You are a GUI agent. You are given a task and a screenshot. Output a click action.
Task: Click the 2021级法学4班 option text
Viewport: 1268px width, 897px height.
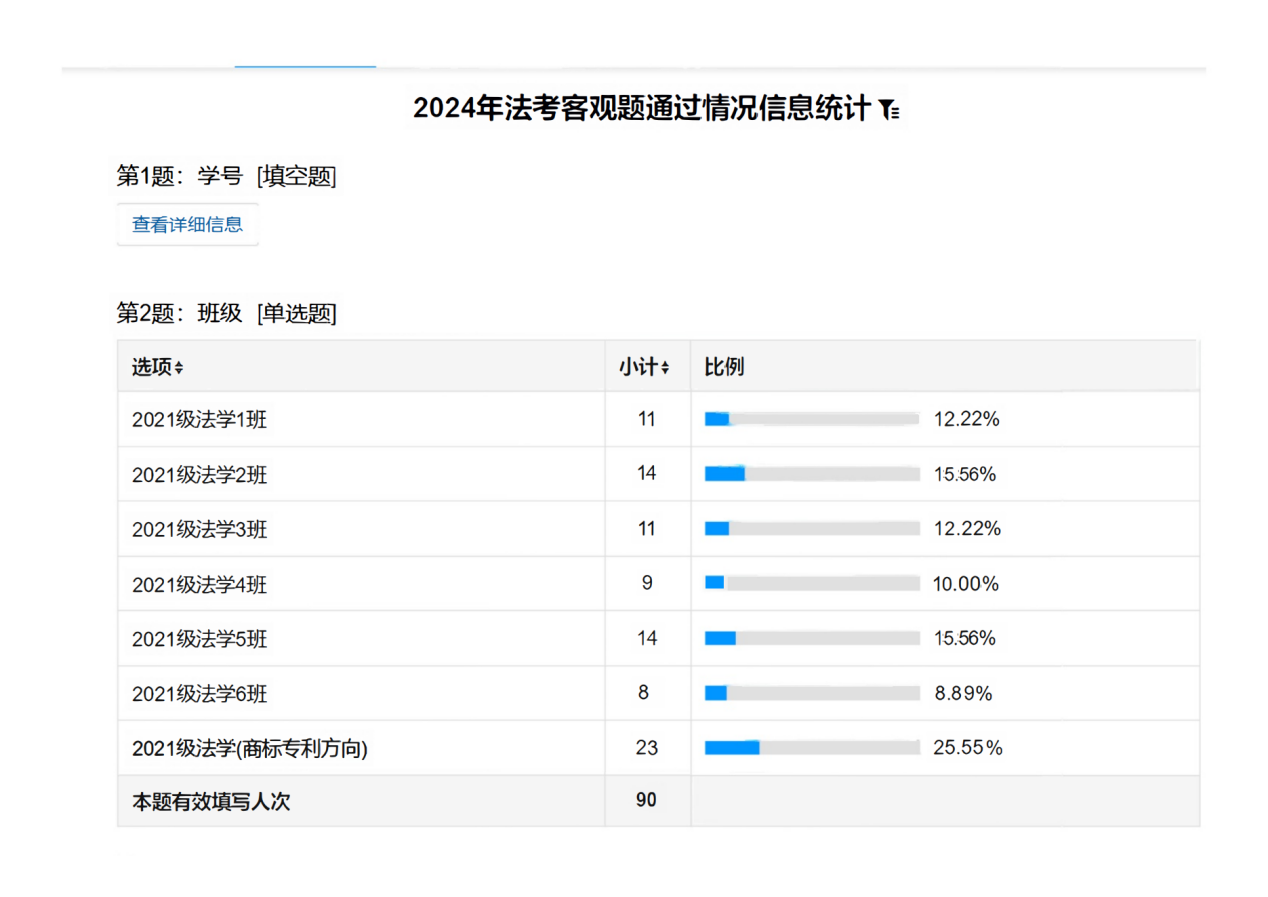199,584
